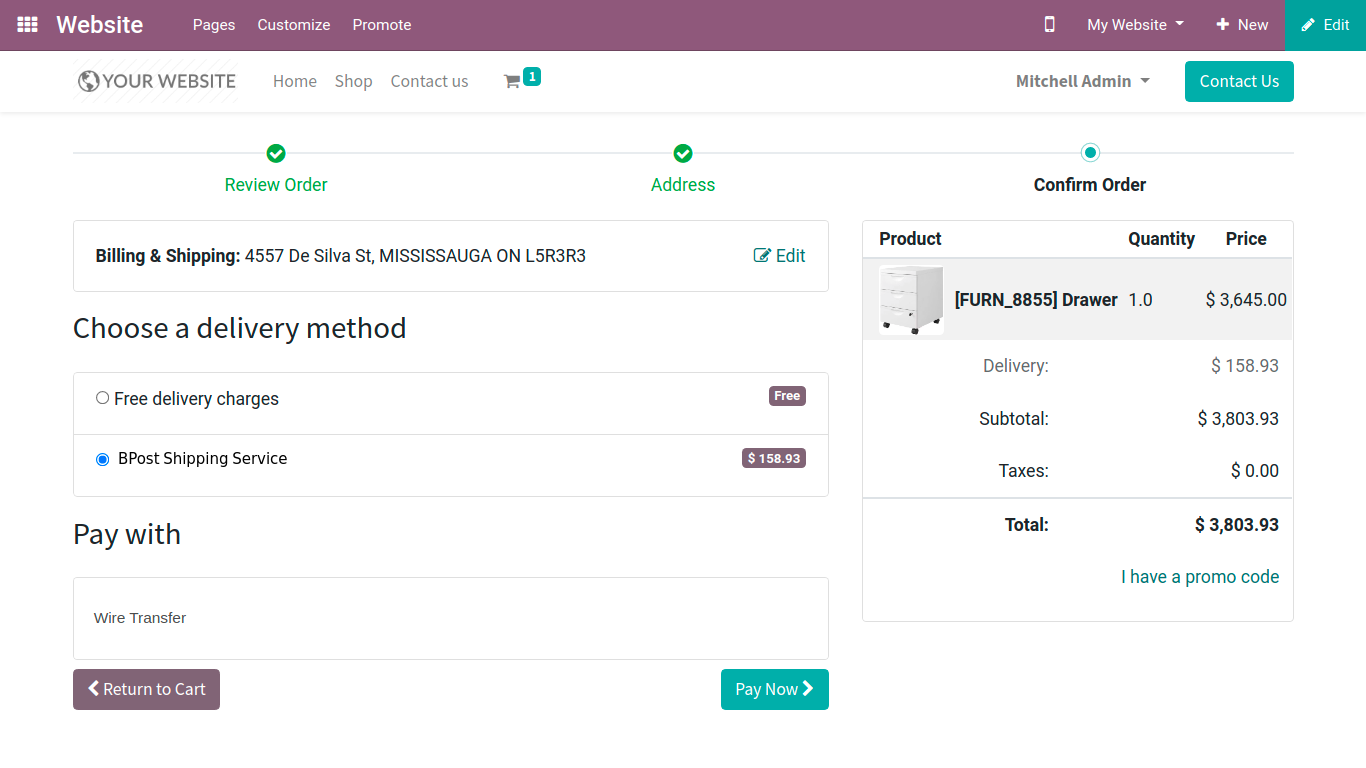Open the Promote menu

pos(382,25)
